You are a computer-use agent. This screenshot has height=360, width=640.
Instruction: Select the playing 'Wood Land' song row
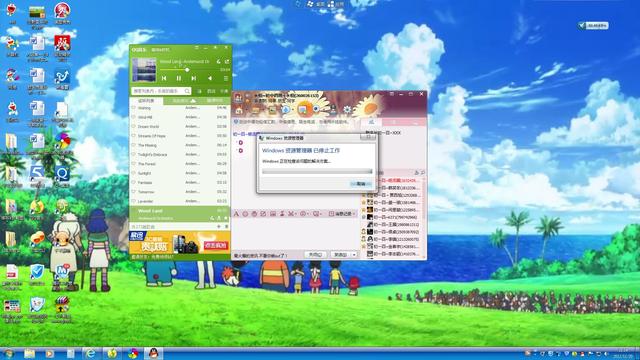[x=180, y=214]
